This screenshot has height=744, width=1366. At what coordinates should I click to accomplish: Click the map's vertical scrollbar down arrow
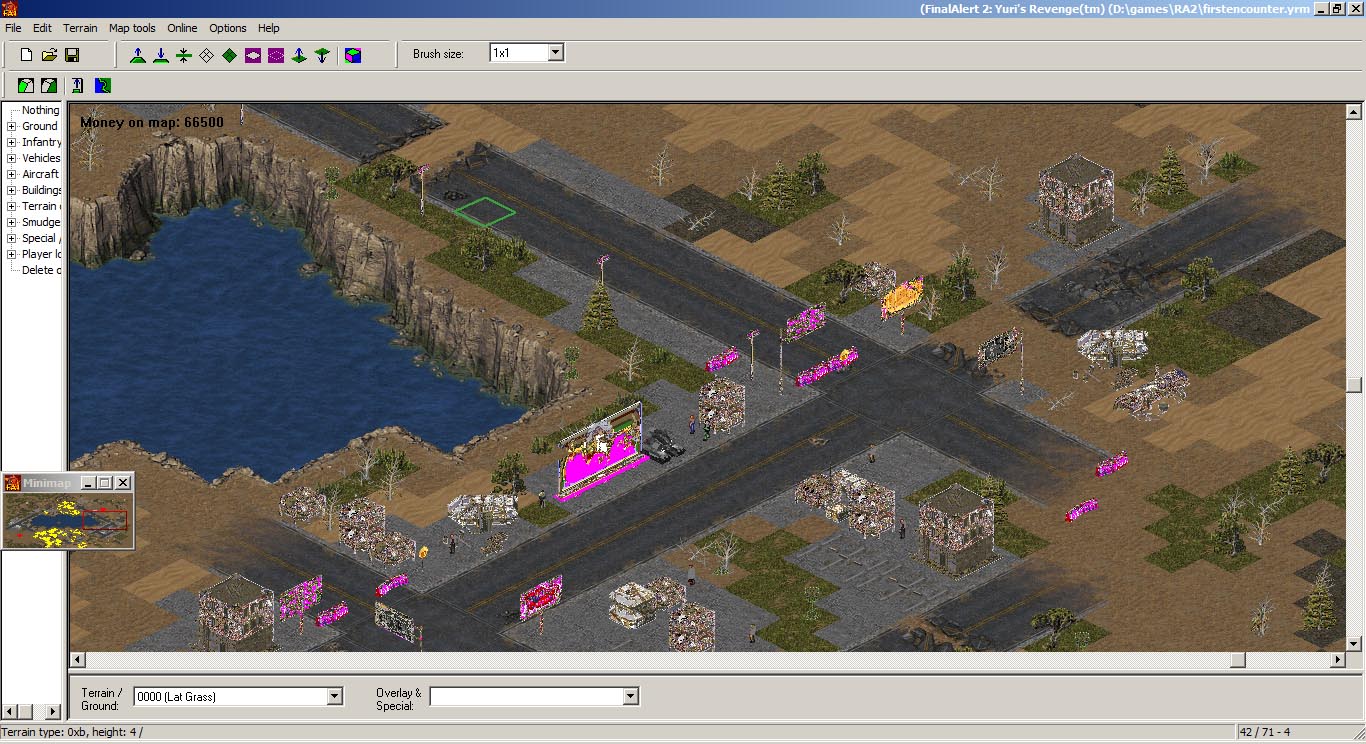point(1354,644)
